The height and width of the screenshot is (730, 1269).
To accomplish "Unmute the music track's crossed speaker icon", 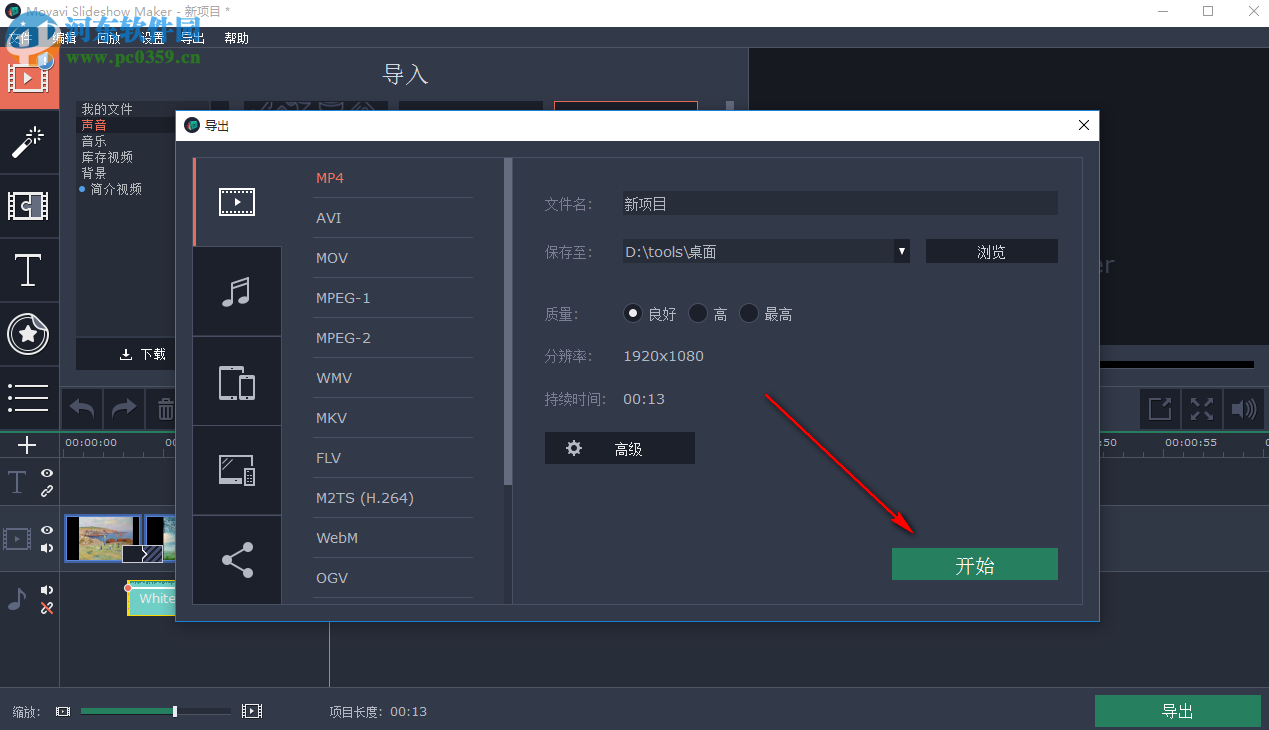I will (46, 608).
